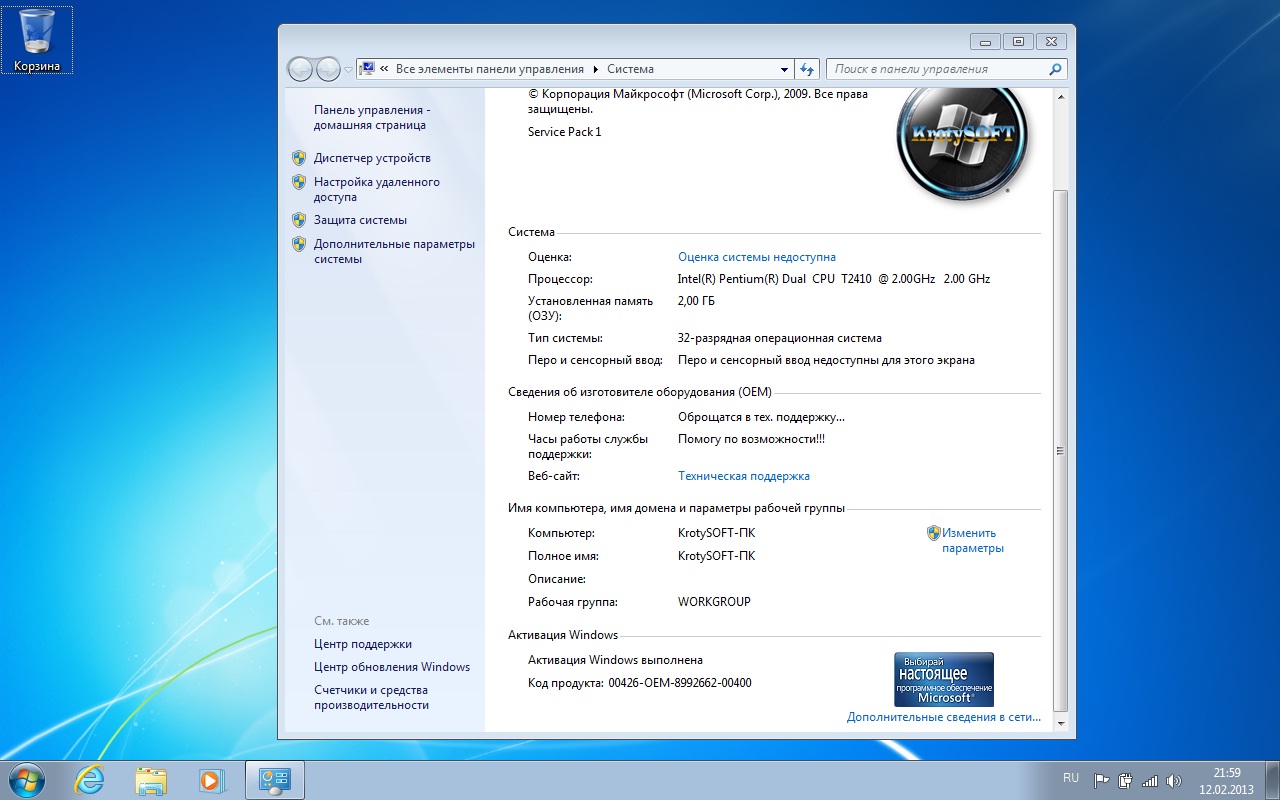Open the Recycle Bin (Корзина) desktop icon

click(37, 40)
